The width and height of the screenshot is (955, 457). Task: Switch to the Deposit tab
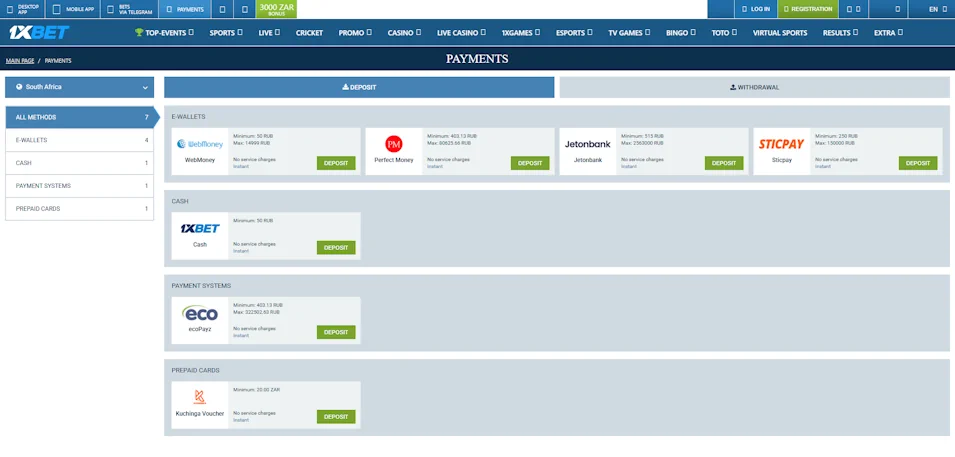(x=359, y=87)
